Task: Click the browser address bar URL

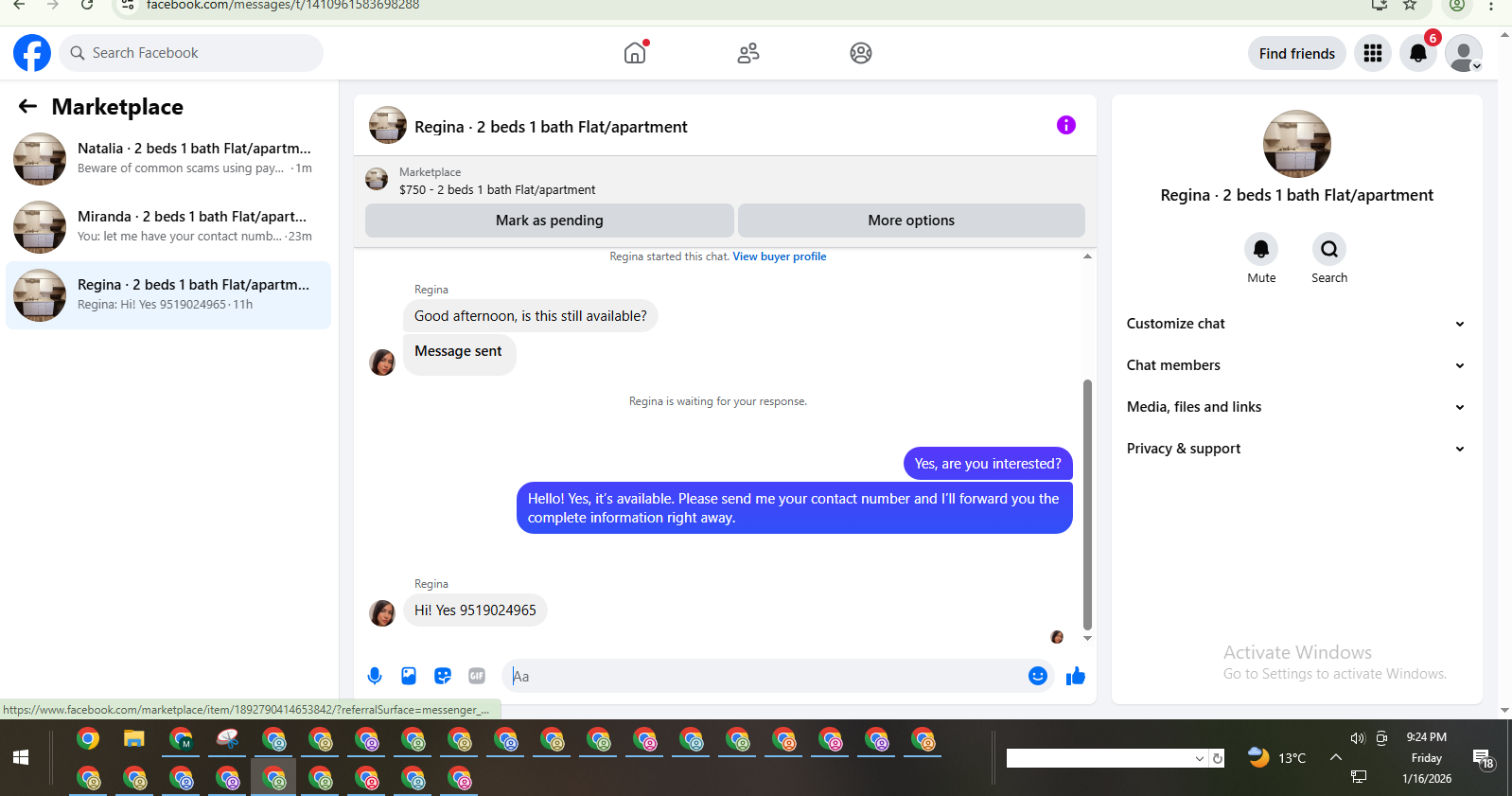Action: click(283, 6)
